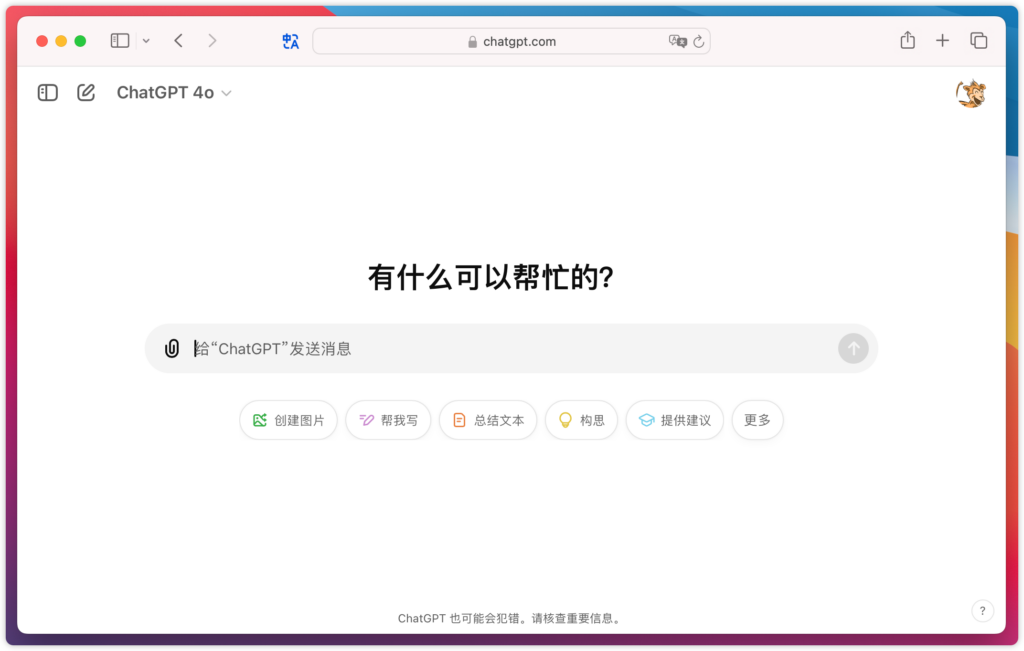The height and width of the screenshot is (651, 1024).
Task: Click the send message arrow button
Action: click(853, 348)
